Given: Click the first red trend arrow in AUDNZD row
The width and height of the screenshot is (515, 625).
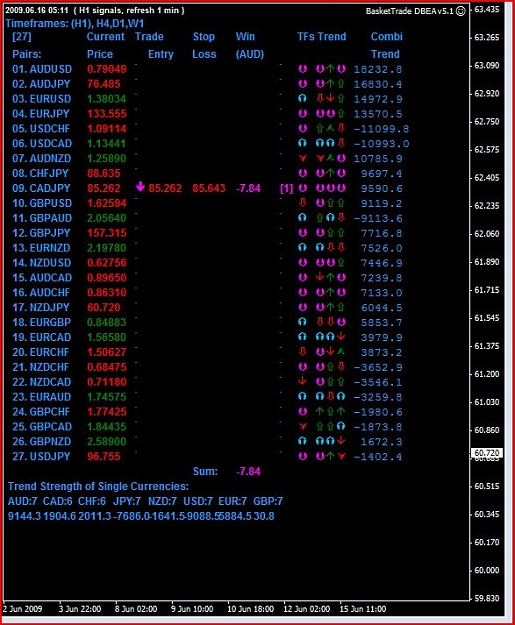Looking at the screenshot, I should [303, 158].
